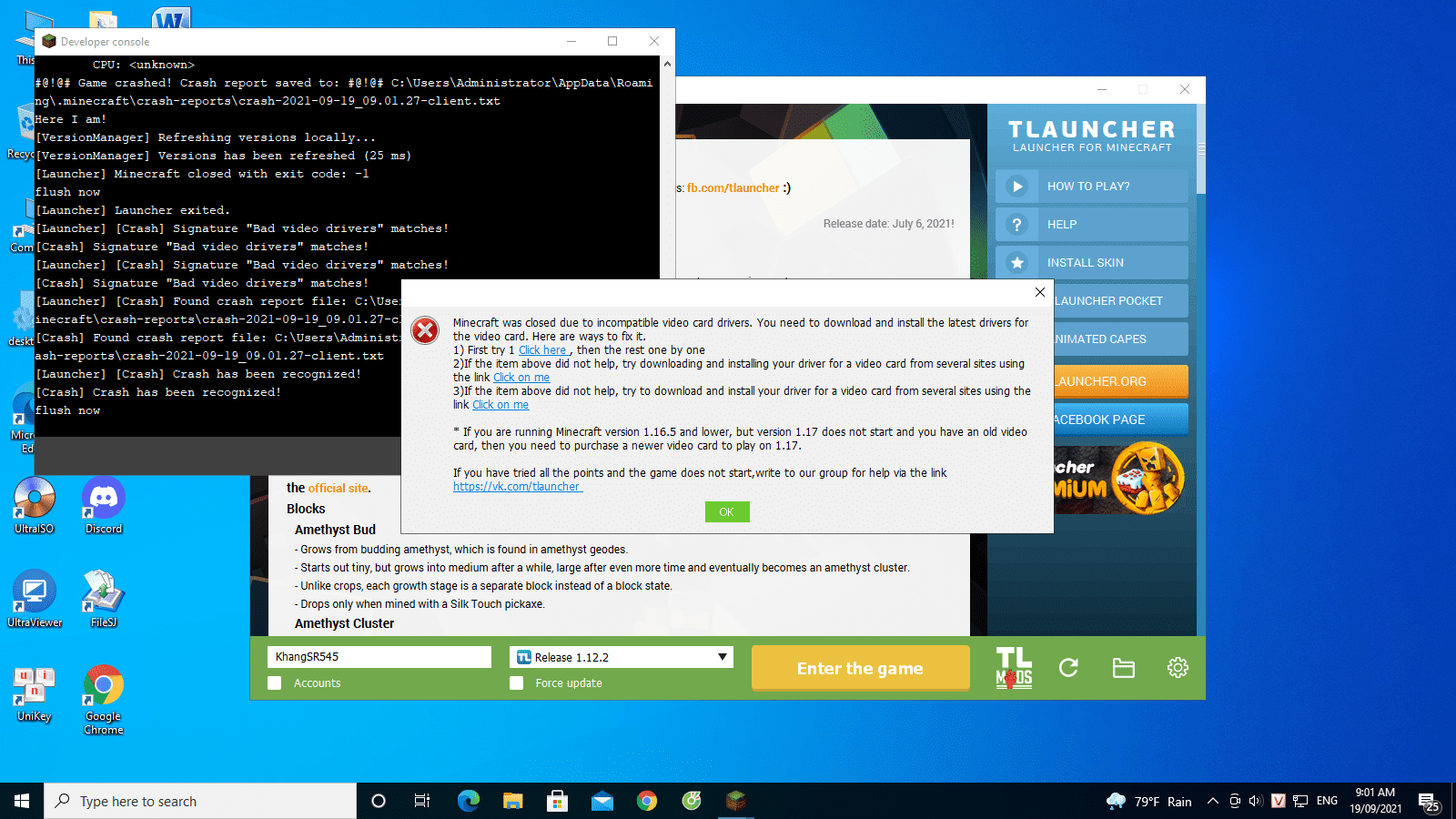This screenshot has width=1456, height=819.
Task: Click the Help question mark icon
Action: pyautogui.click(x=1017, y=225)
